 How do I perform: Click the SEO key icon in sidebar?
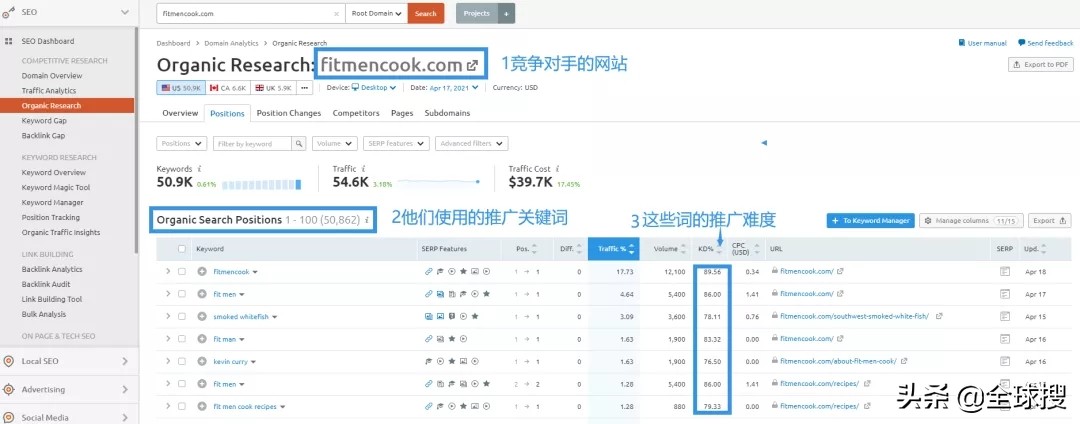point(8,12)
